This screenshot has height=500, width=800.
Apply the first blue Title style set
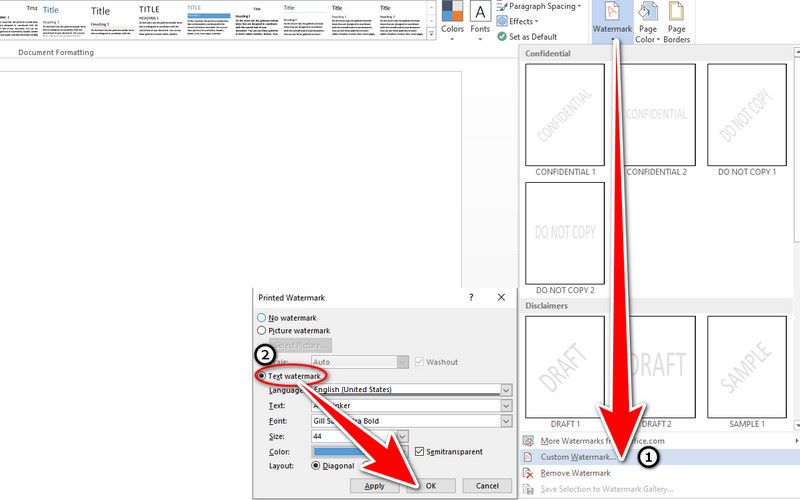62,20
